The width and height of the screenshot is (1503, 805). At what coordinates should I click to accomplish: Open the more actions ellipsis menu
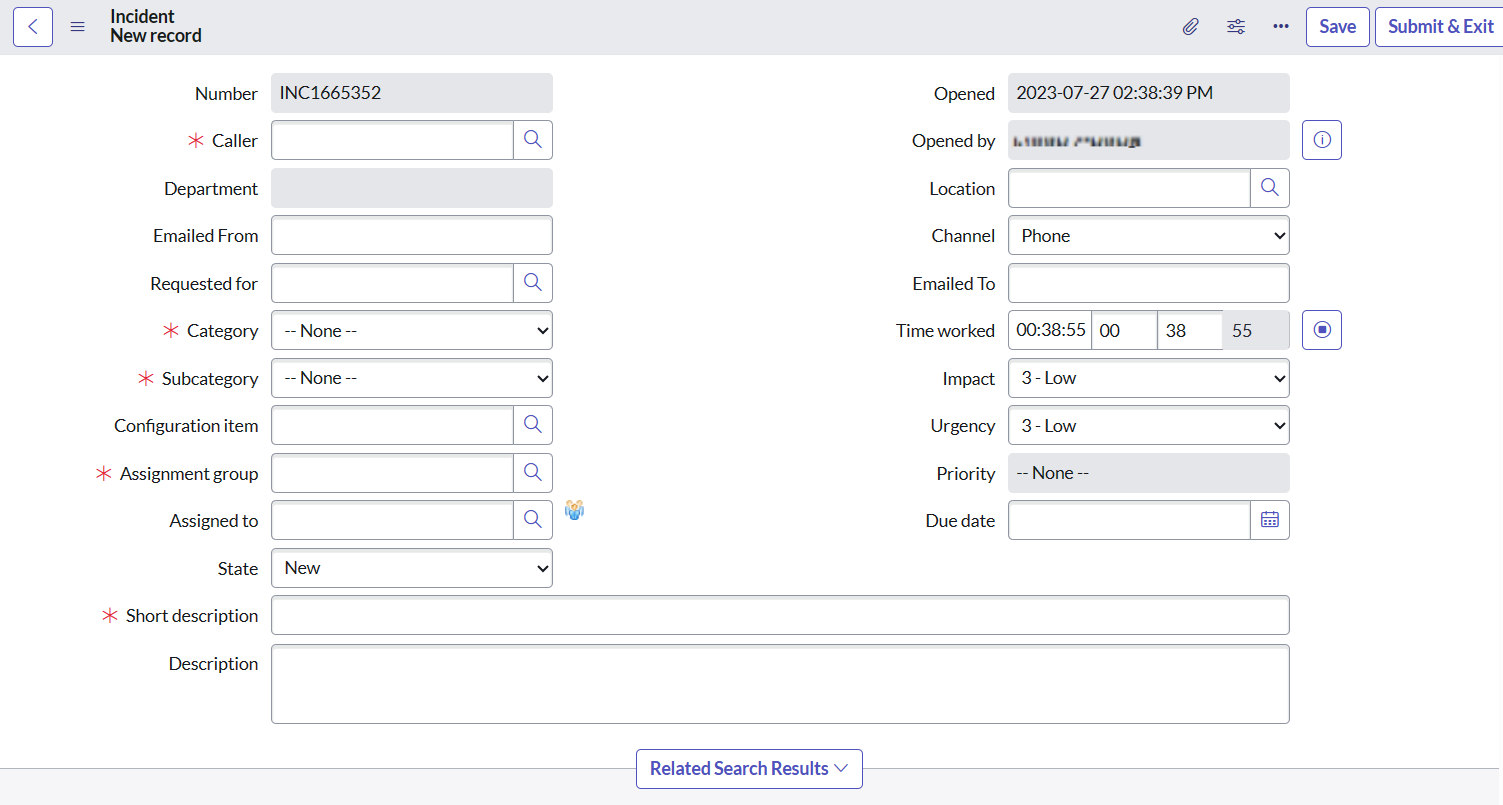tap(1281, 26)
